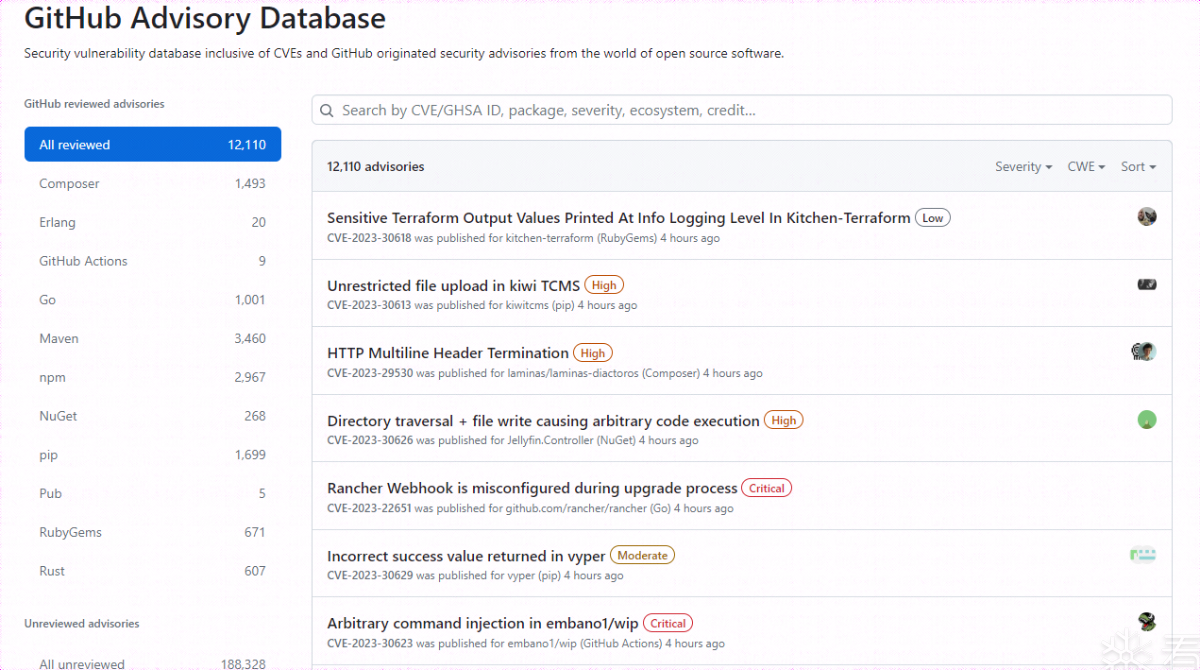Click Unreviewed advisories section label
This screenshot has width=1200, height=670.
82,623
